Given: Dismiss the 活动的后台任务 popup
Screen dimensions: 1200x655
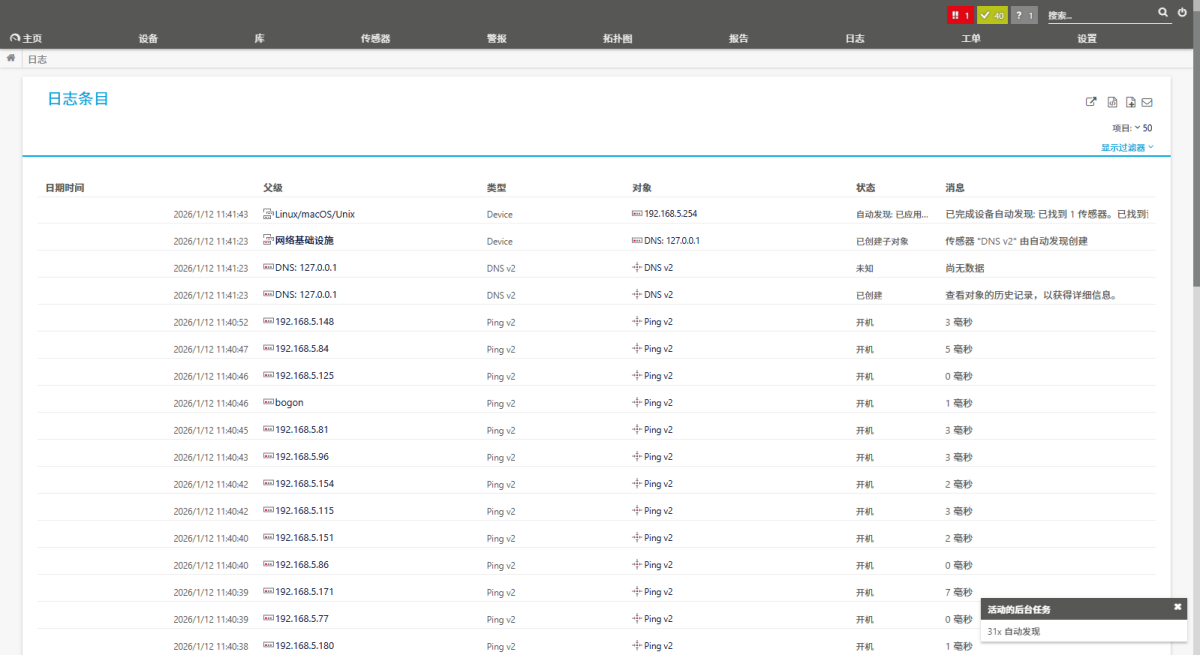Looking at the screenshot, I should [x=1177, y=607].
